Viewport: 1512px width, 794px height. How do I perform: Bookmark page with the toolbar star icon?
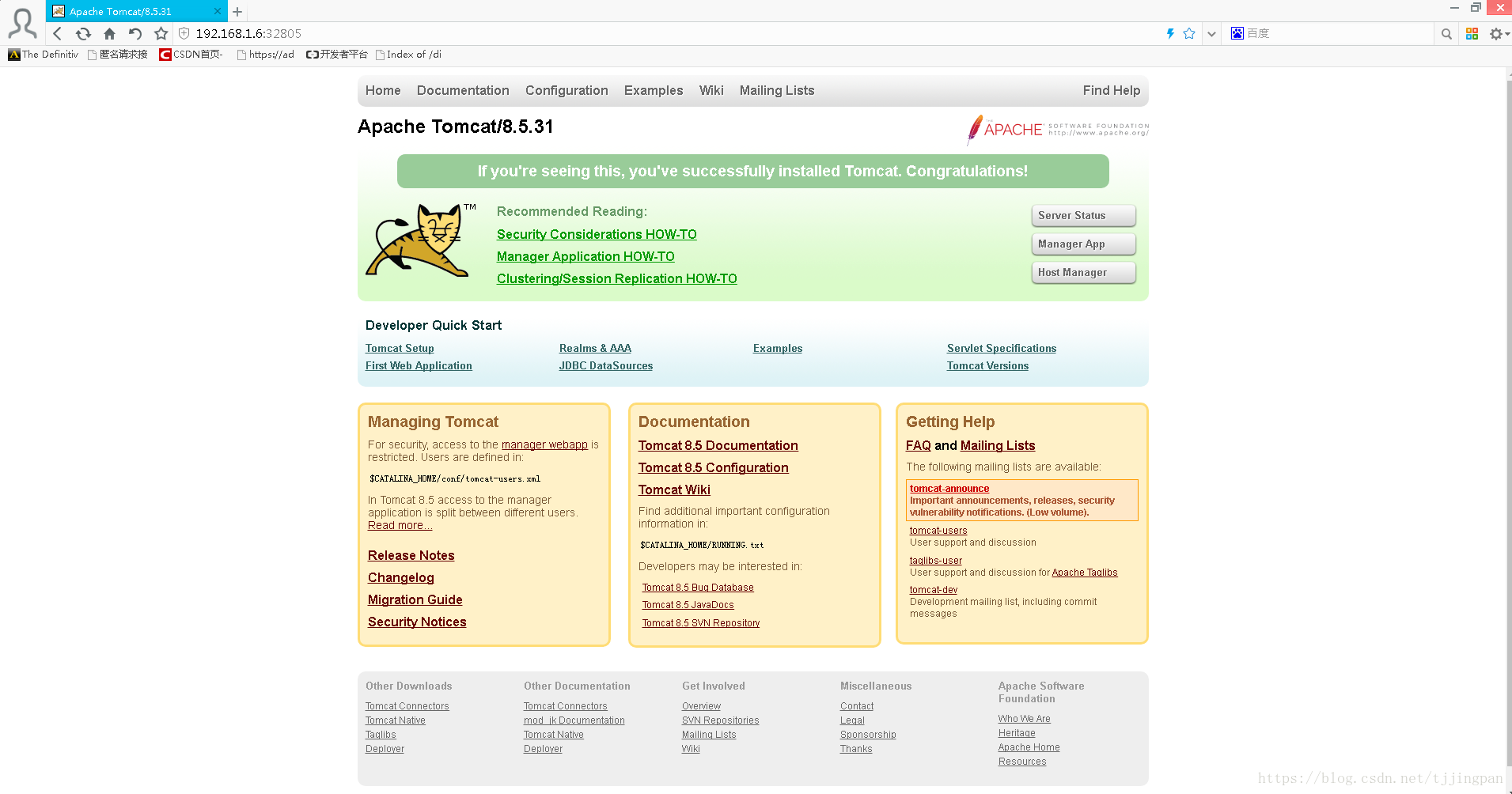(x=161, y=33)
